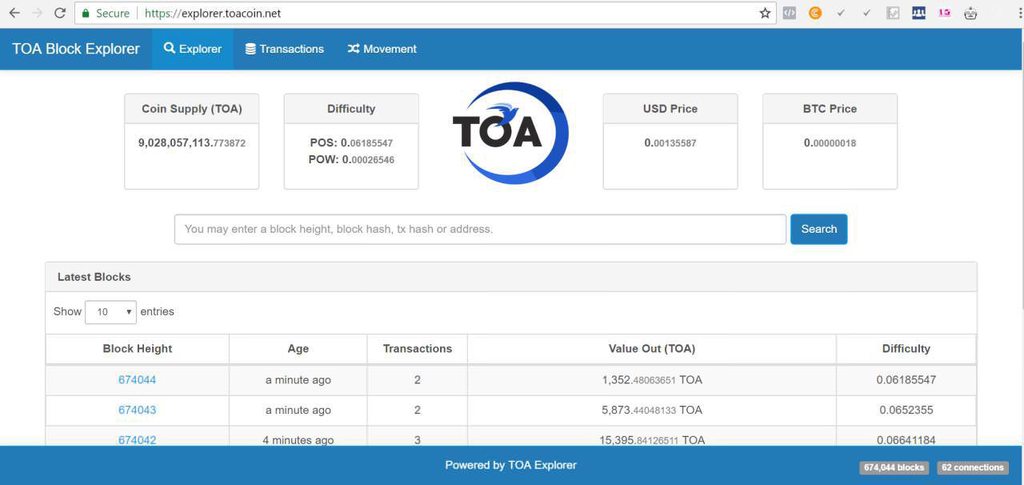Screen dimensions: 1024x485
Task: Sort by Age column header
Action: tap(298, 349)
